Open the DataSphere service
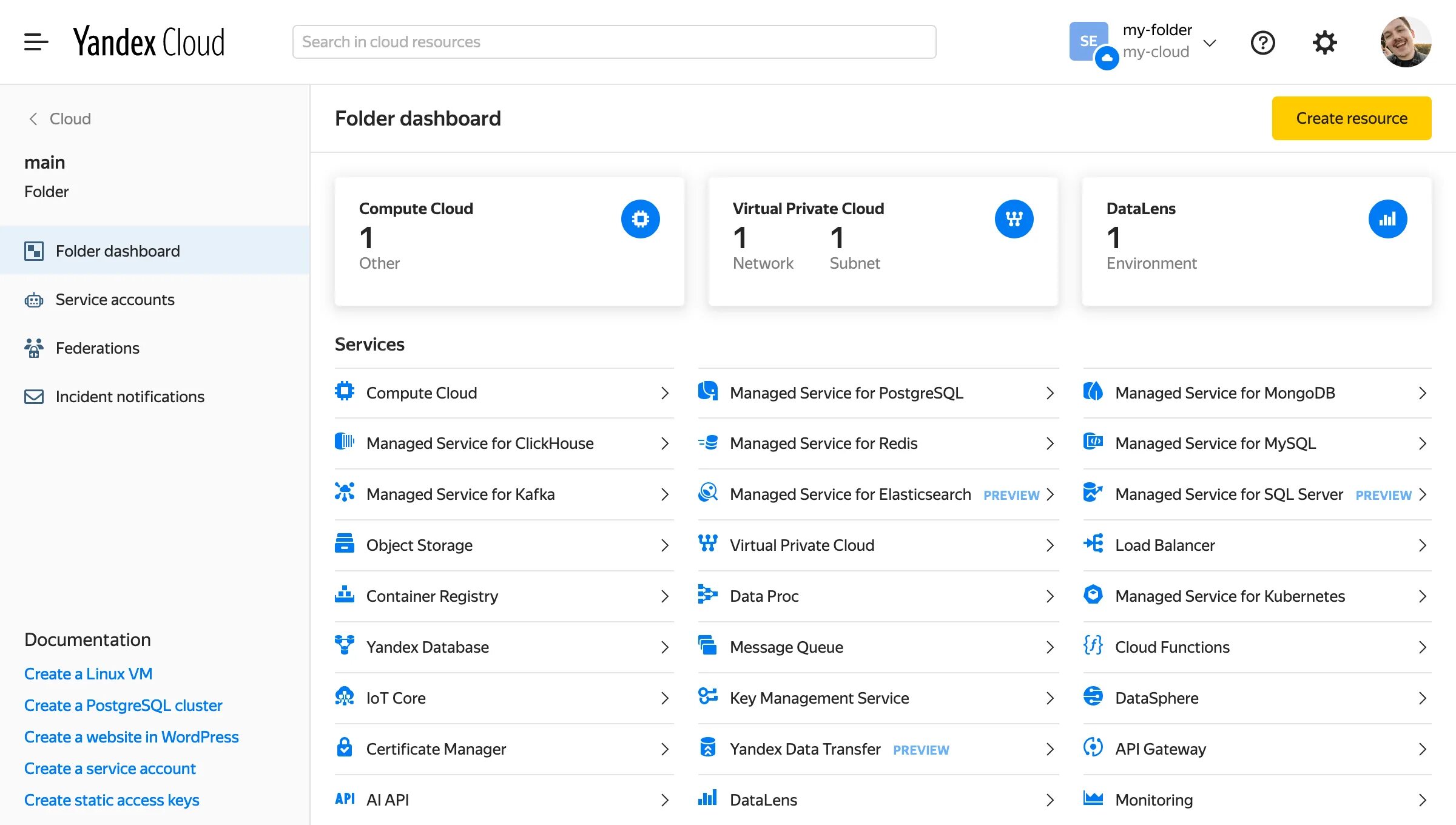The image size is (1456, 825). 1257,698
